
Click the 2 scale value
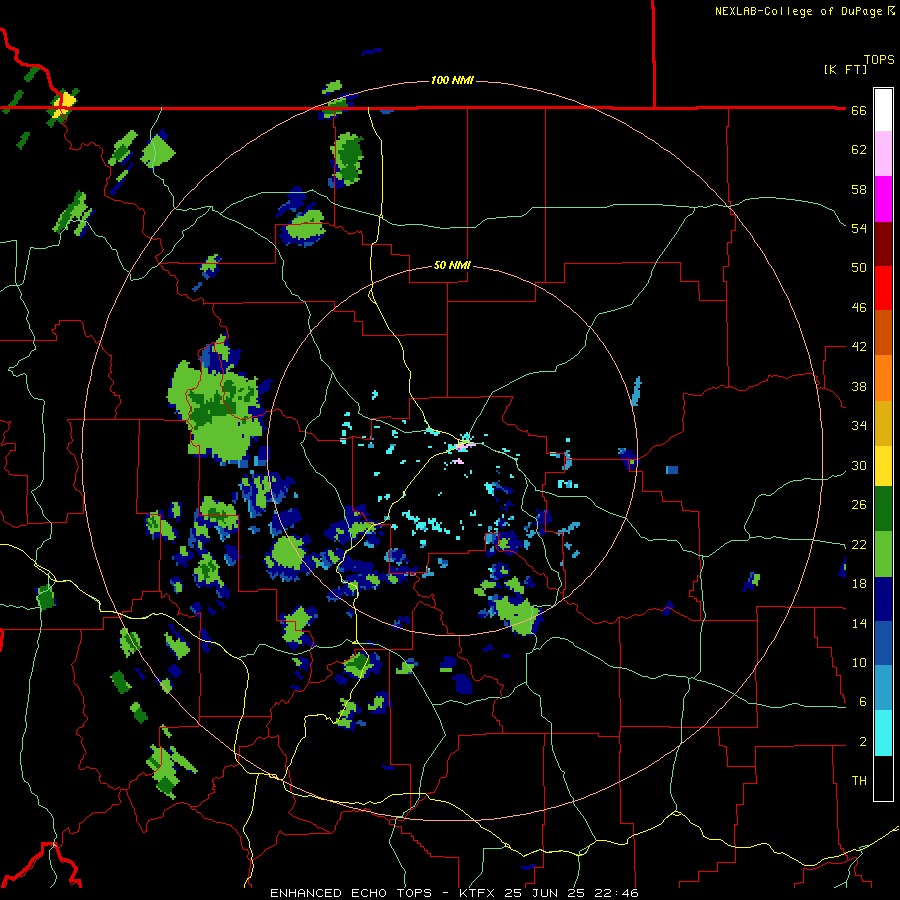pyautogui.click(x=863, y=742)
